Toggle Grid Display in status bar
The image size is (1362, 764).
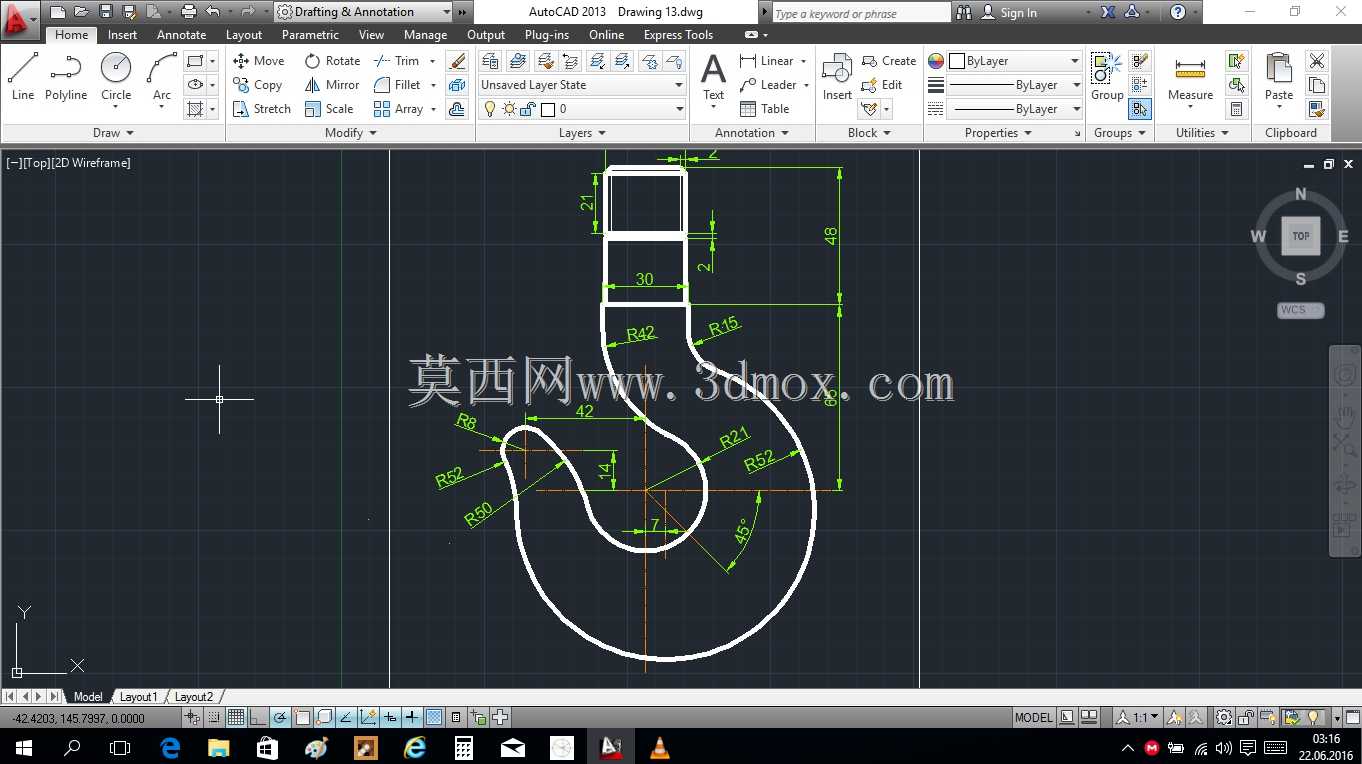pyautogui.click(x=236, y=717)
